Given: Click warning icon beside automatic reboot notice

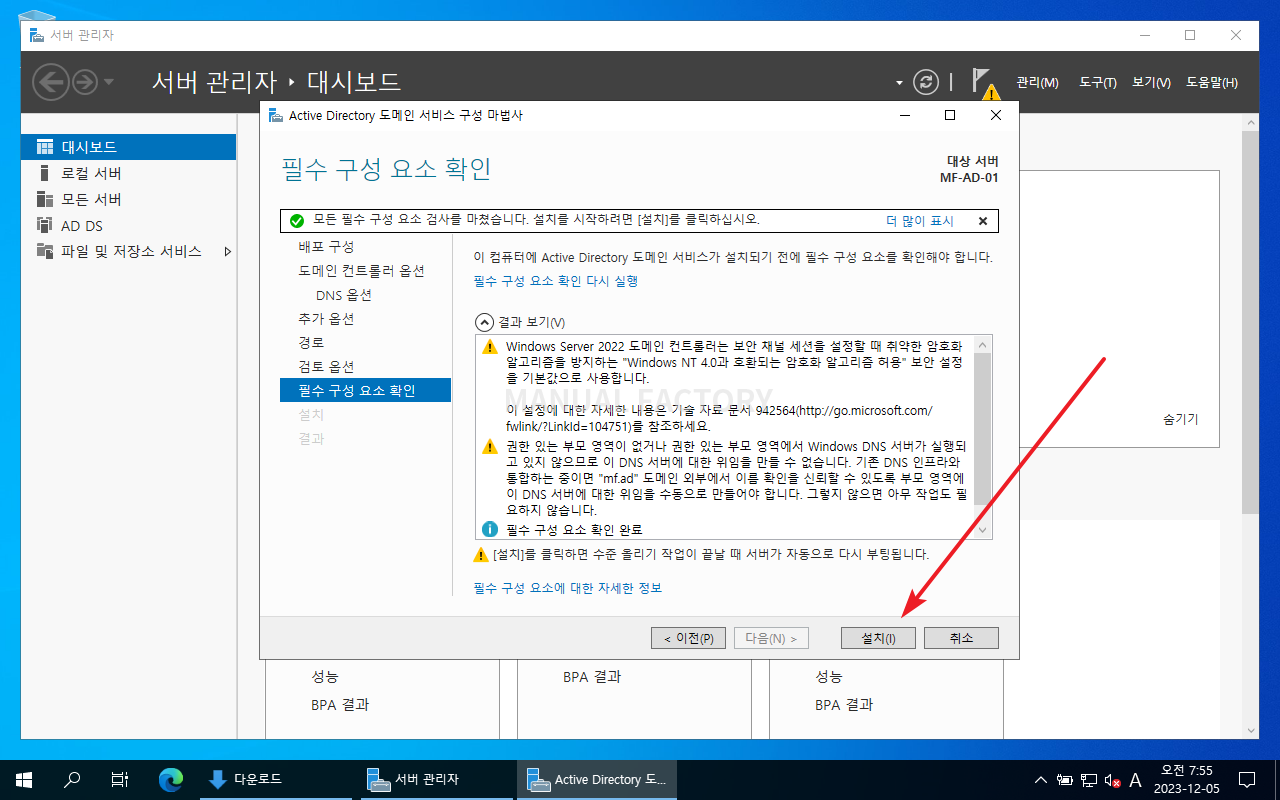Looking at the screenshot, I should [x=481, y=554].
